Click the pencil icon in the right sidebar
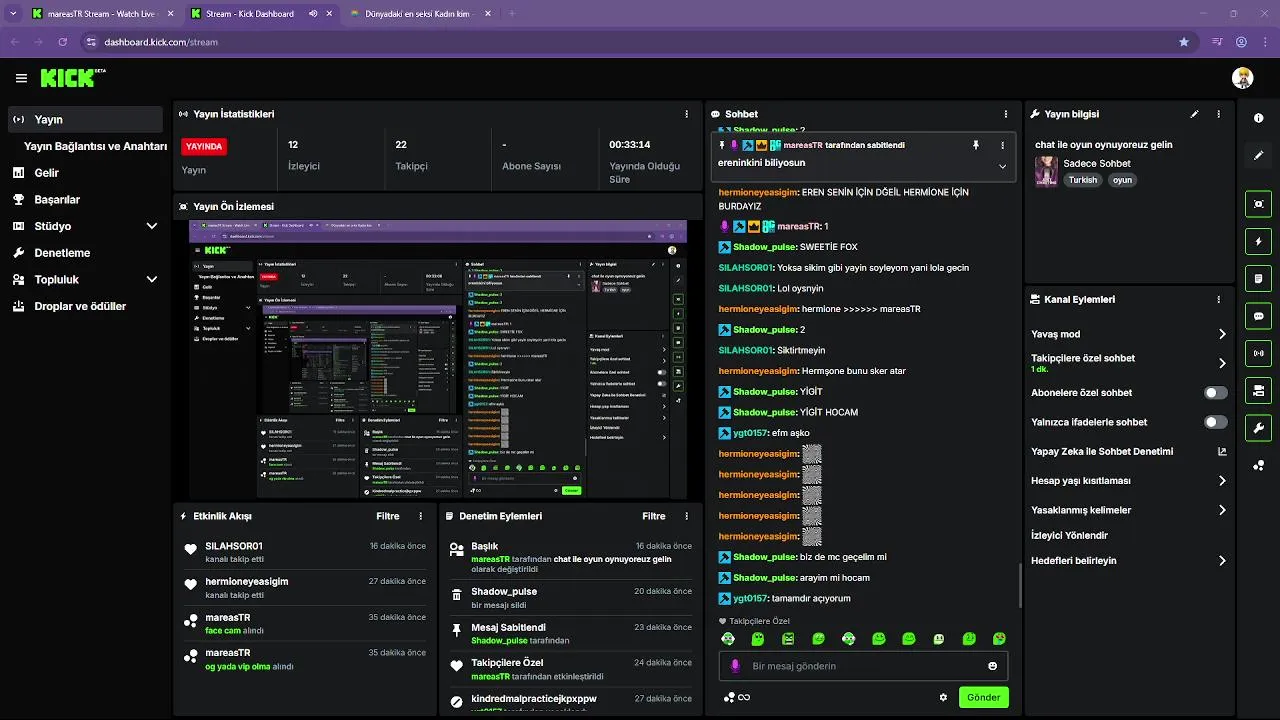1280x720 pixels. [1258, 156]
